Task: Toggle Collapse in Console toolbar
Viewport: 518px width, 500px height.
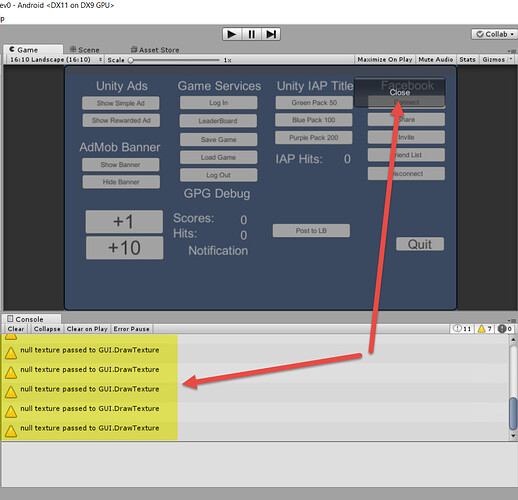Action: pyautogui.click(x=47, y=329)
